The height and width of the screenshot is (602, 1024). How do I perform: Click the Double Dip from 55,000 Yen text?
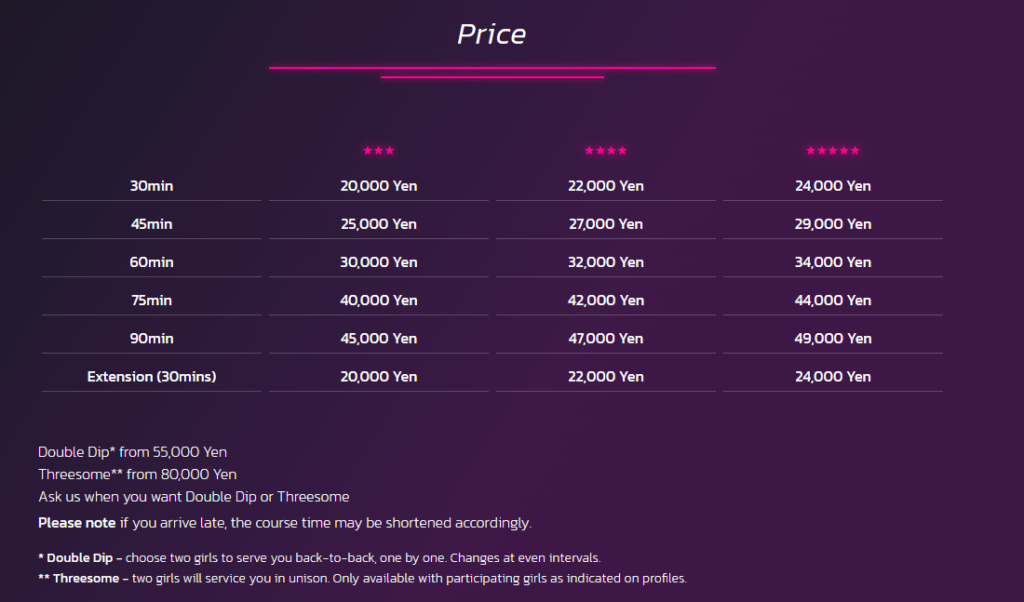click(133, 452)
